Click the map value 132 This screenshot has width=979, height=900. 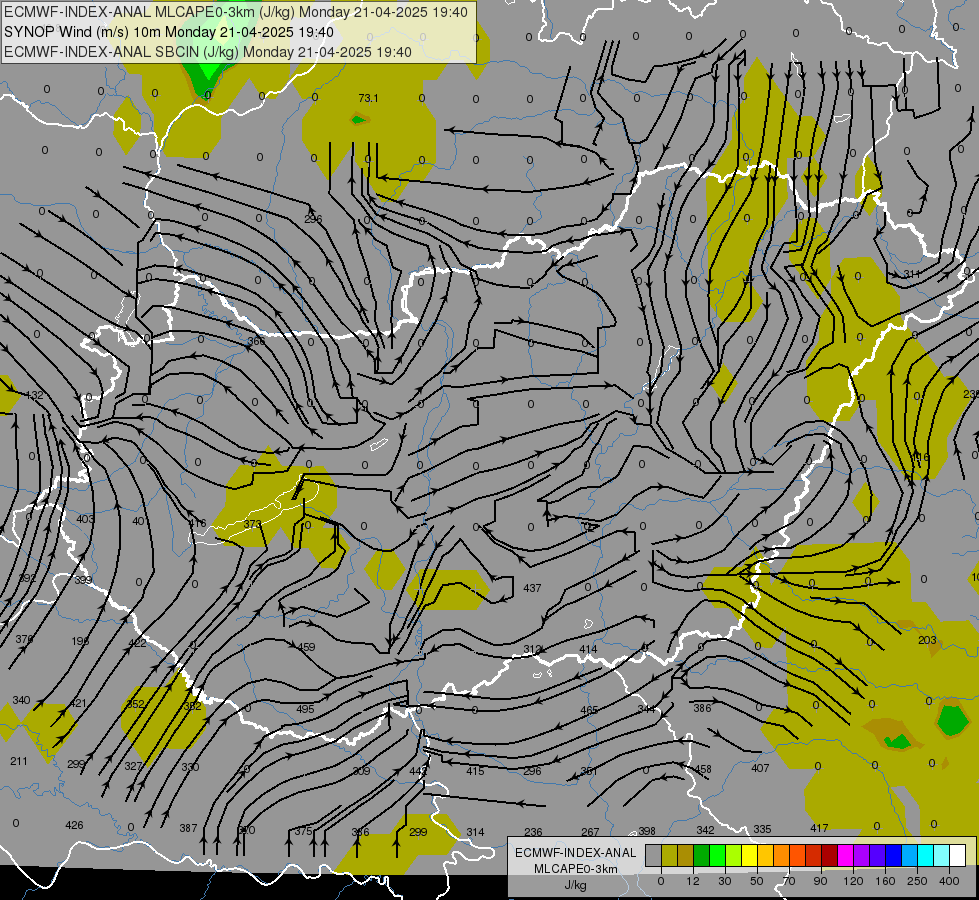[x=35, y=395]
